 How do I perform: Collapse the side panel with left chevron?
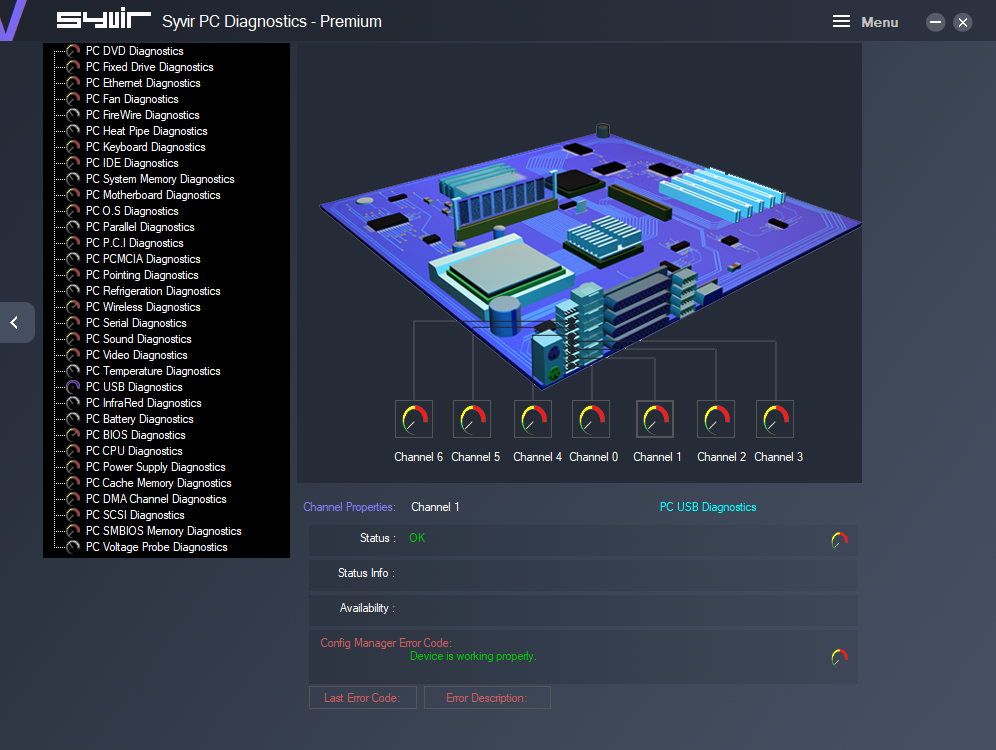[x=17, y=323]
